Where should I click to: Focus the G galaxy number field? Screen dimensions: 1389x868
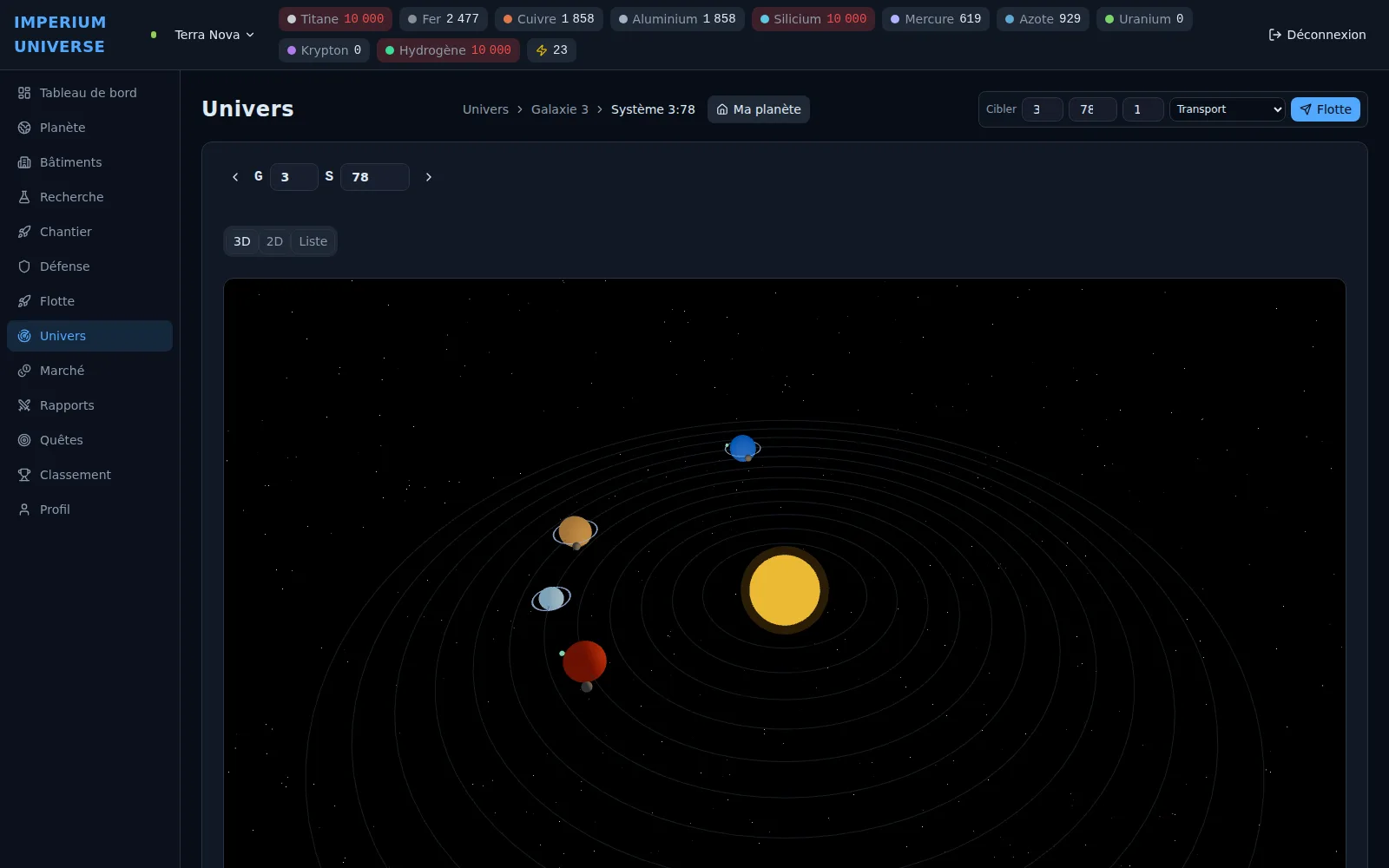point(294,177)
